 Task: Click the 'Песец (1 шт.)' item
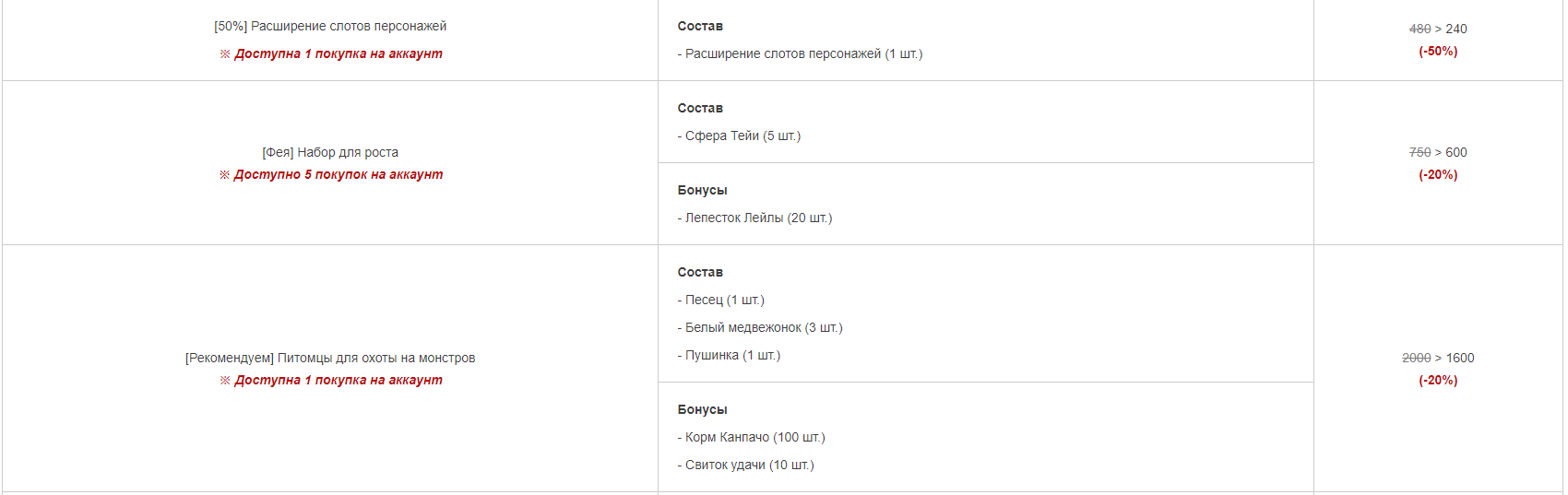tap(720, 300)
